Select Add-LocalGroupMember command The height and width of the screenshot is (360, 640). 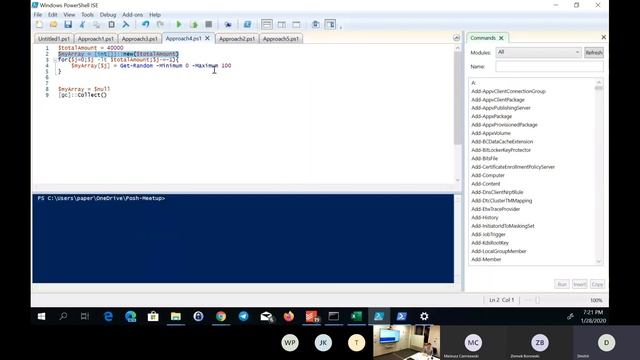pyautogui.click(x=499, y=251)
